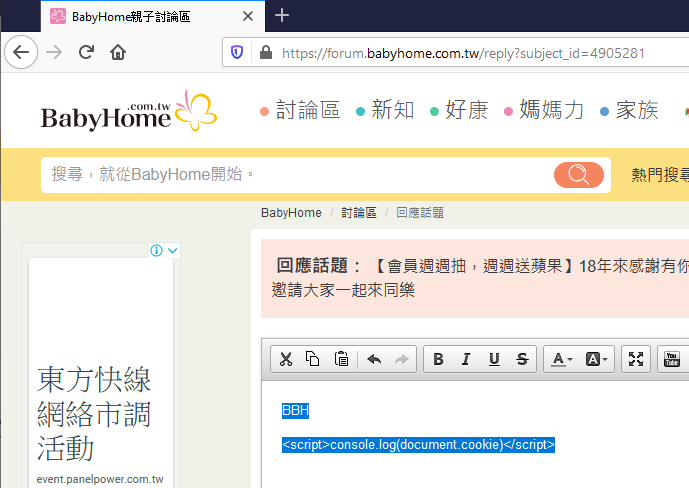The width and height of the screenshot is (689, 488).
Task: Redo the edit in the editor toolbar
Action: click(x=402, y=359)
